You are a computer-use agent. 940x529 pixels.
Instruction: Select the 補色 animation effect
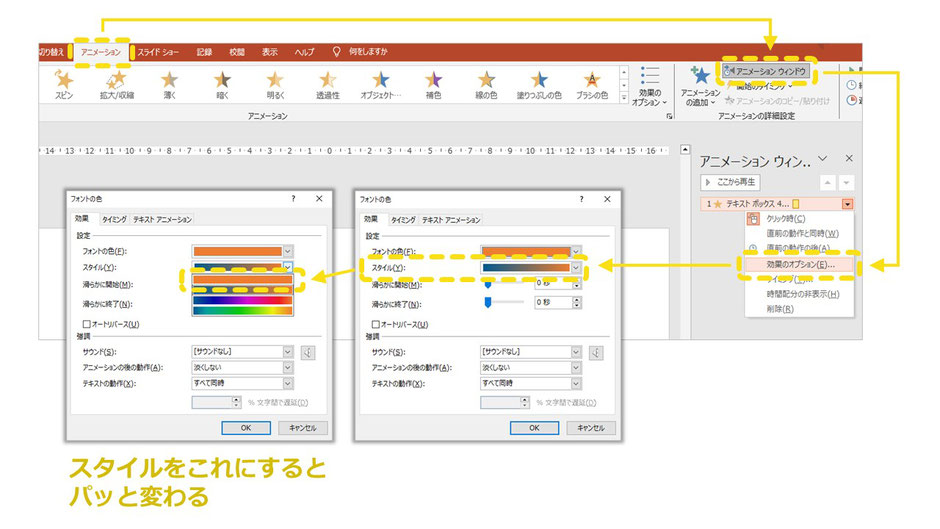pos(433,85)
